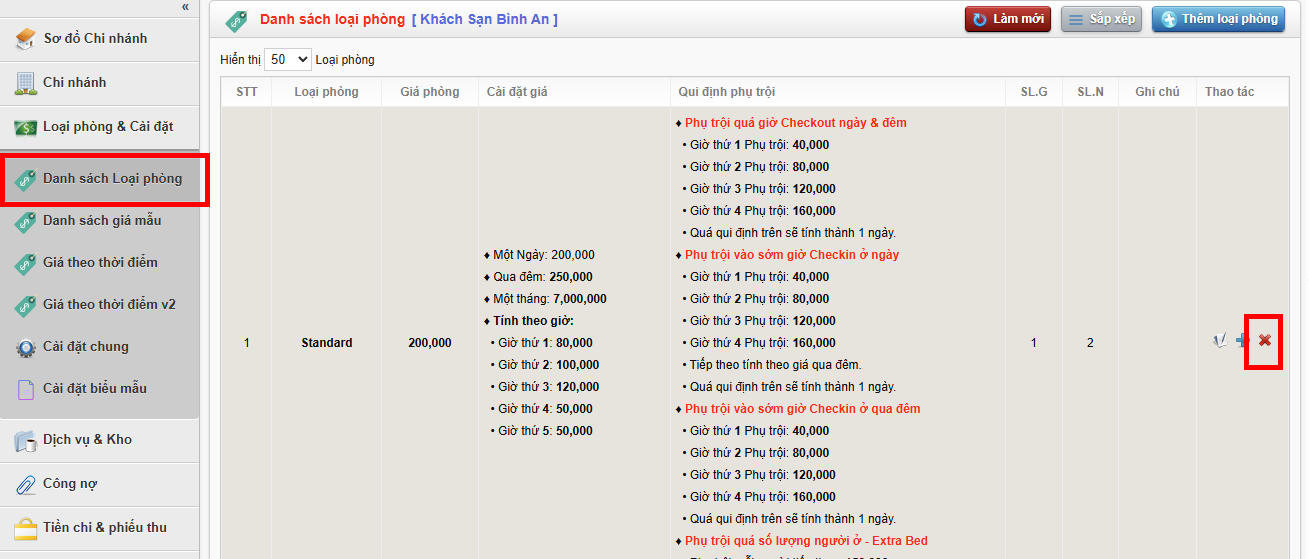1309x559 pixels.
Task: Collapse the sidebar with the double-arrow icon
Action: click(x=185, y=7)
